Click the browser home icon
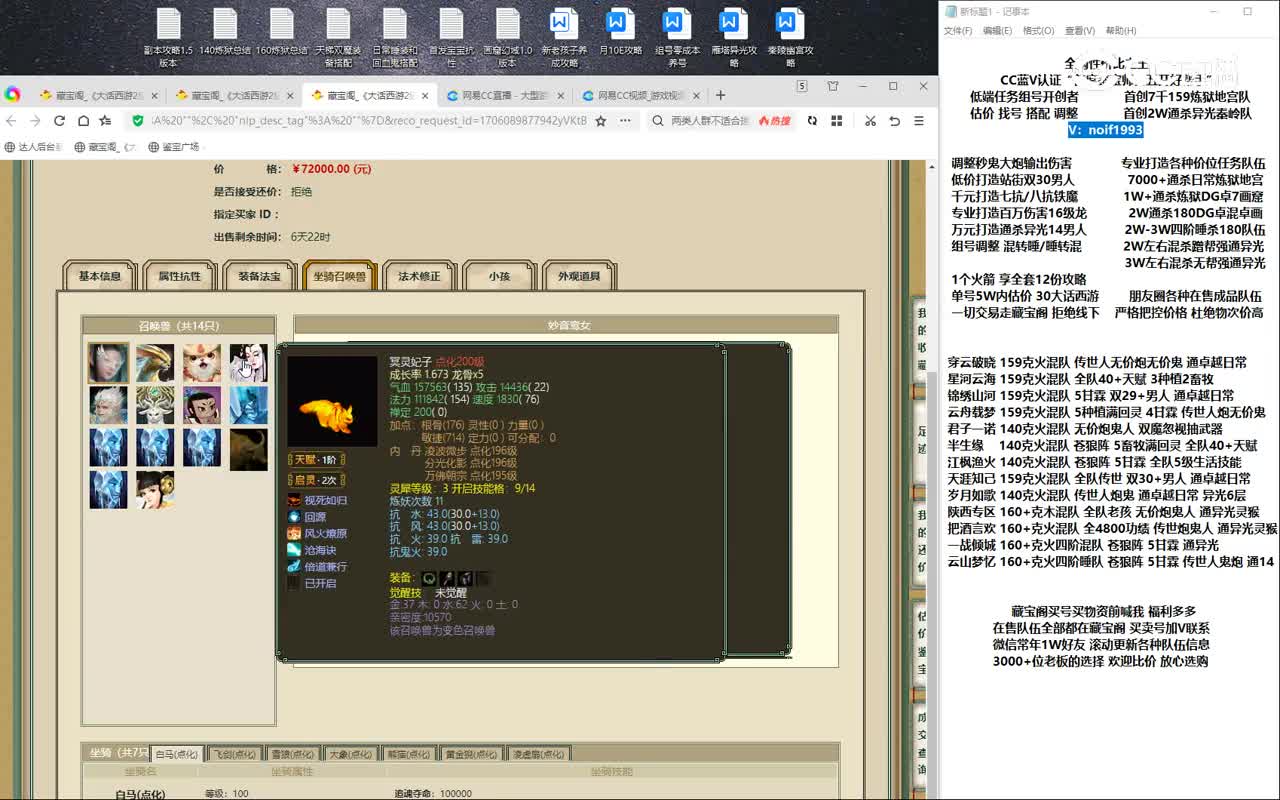This screenshot has height=800, width=1280. pyautogui.click(x=83, y=121)
